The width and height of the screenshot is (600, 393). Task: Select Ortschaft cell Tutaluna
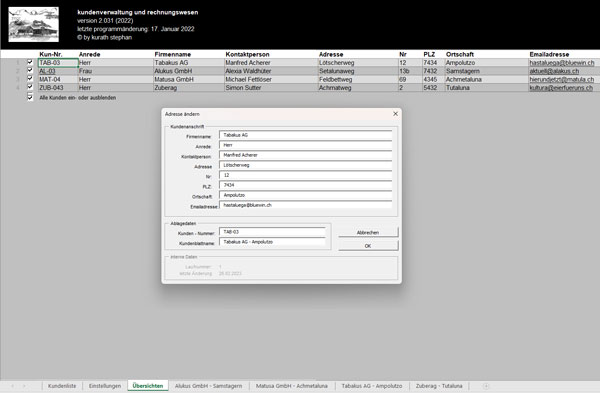(x=487, y=88)
